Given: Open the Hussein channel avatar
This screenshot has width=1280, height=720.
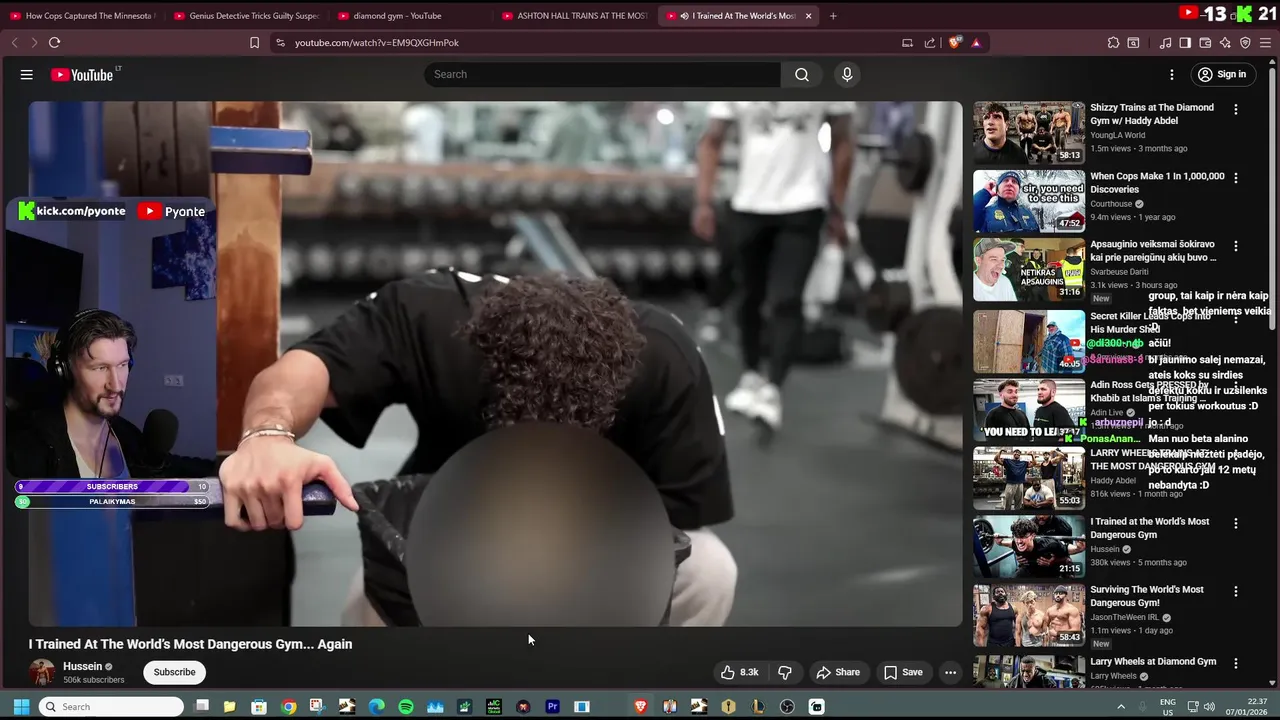Looking at the screenshot, I should click(x=42, y=672).
